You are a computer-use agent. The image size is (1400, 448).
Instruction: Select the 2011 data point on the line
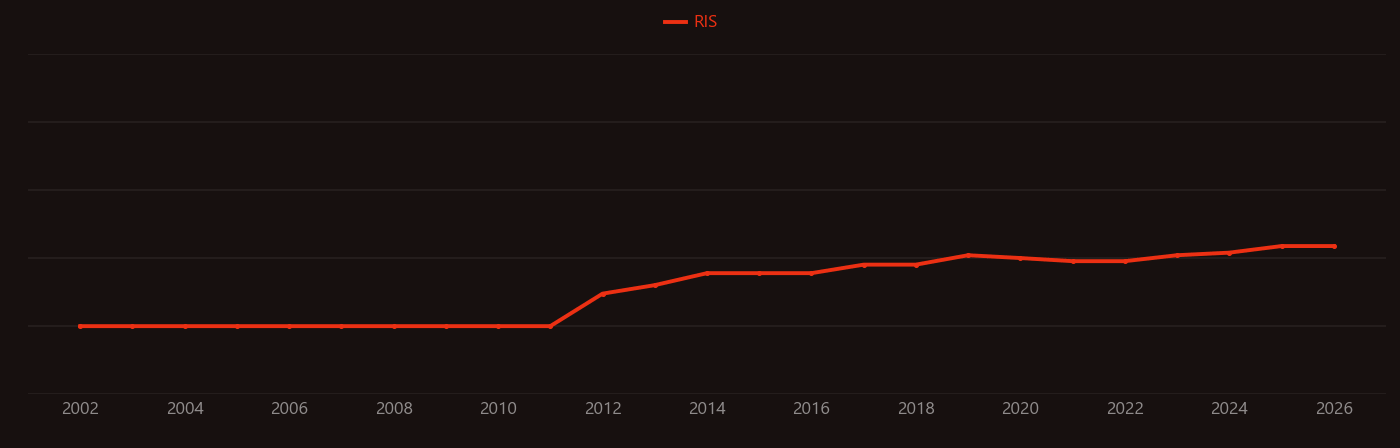pos(550,326)
